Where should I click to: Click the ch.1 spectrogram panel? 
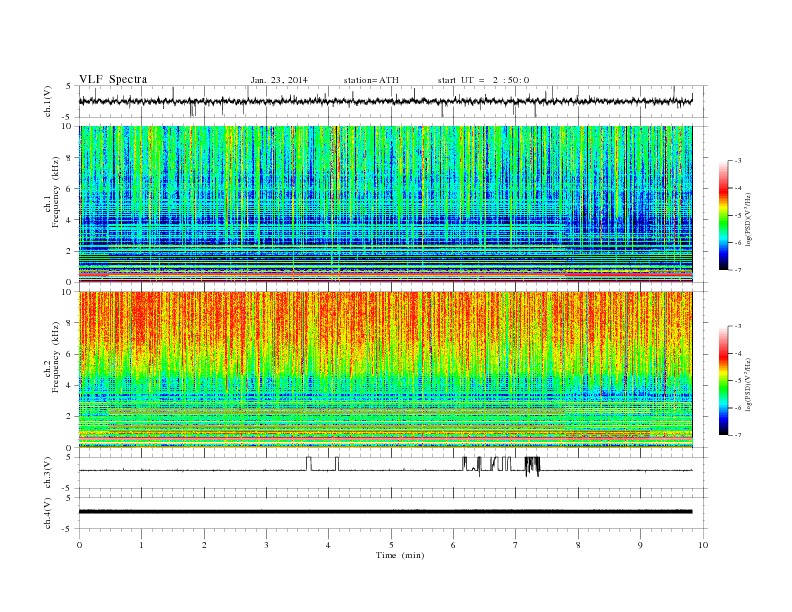tap(385, 204)
